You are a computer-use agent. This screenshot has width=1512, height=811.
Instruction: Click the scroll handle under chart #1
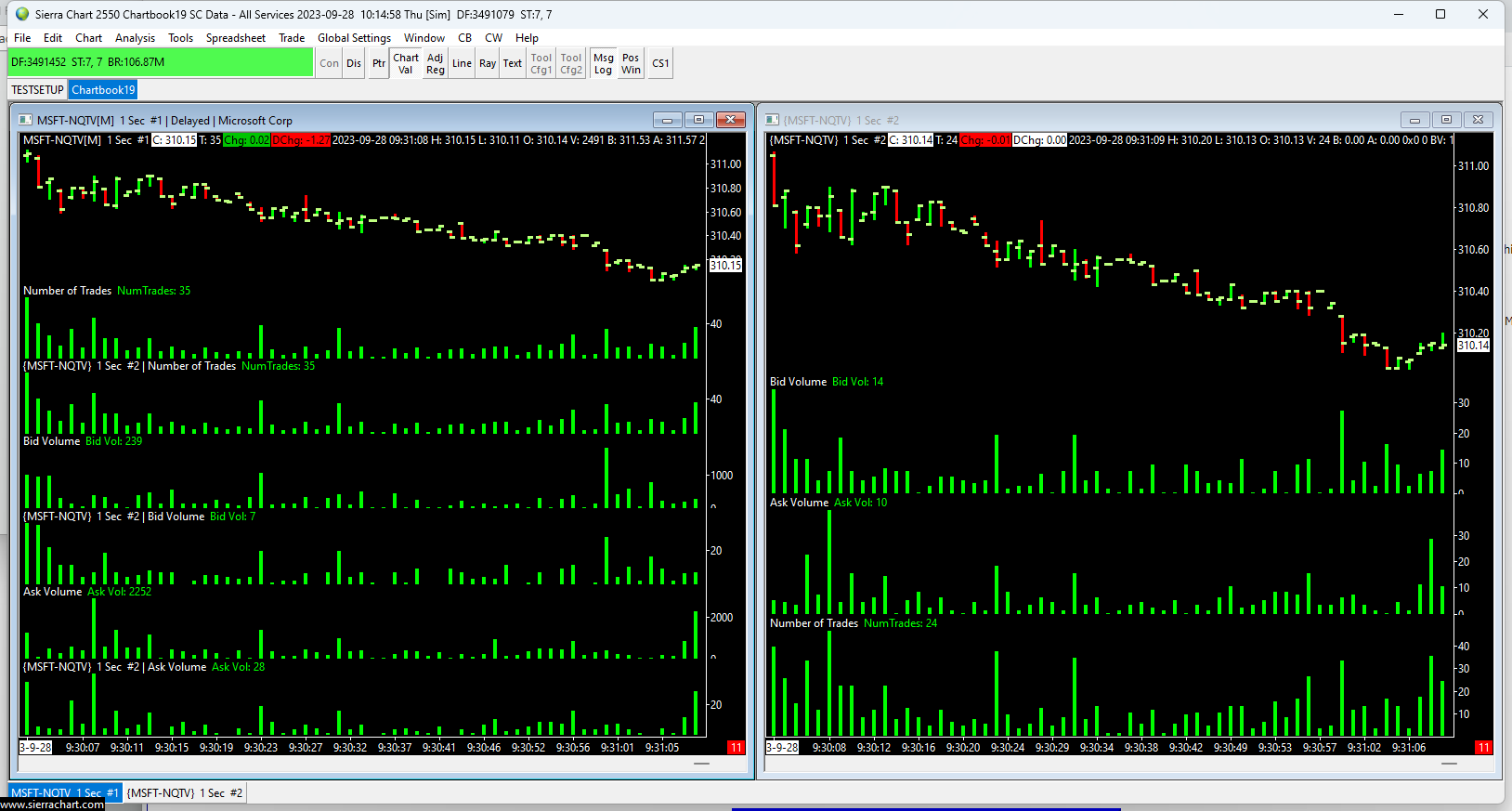point(701,764)
